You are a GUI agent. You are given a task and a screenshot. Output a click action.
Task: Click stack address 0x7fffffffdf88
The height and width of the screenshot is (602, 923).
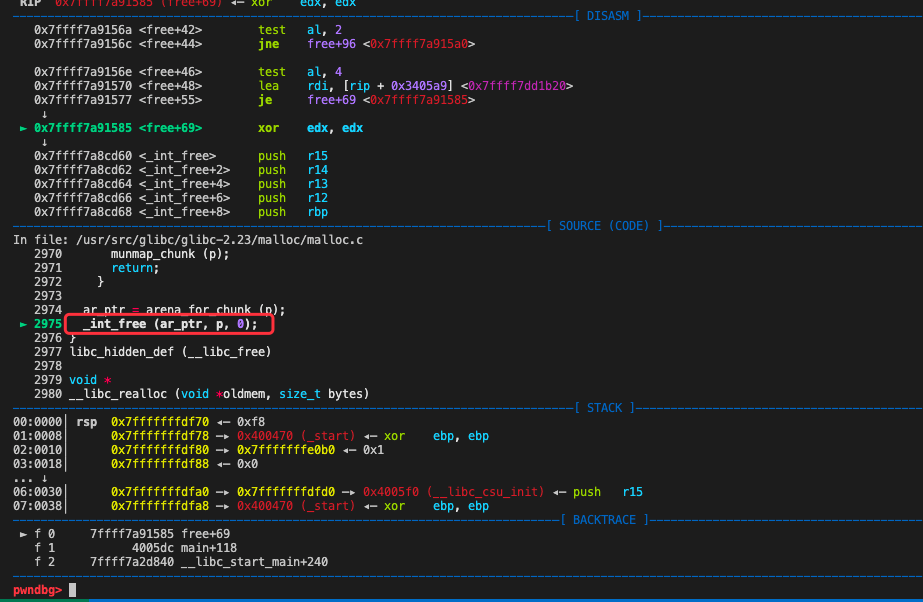[x=160, y=464]
